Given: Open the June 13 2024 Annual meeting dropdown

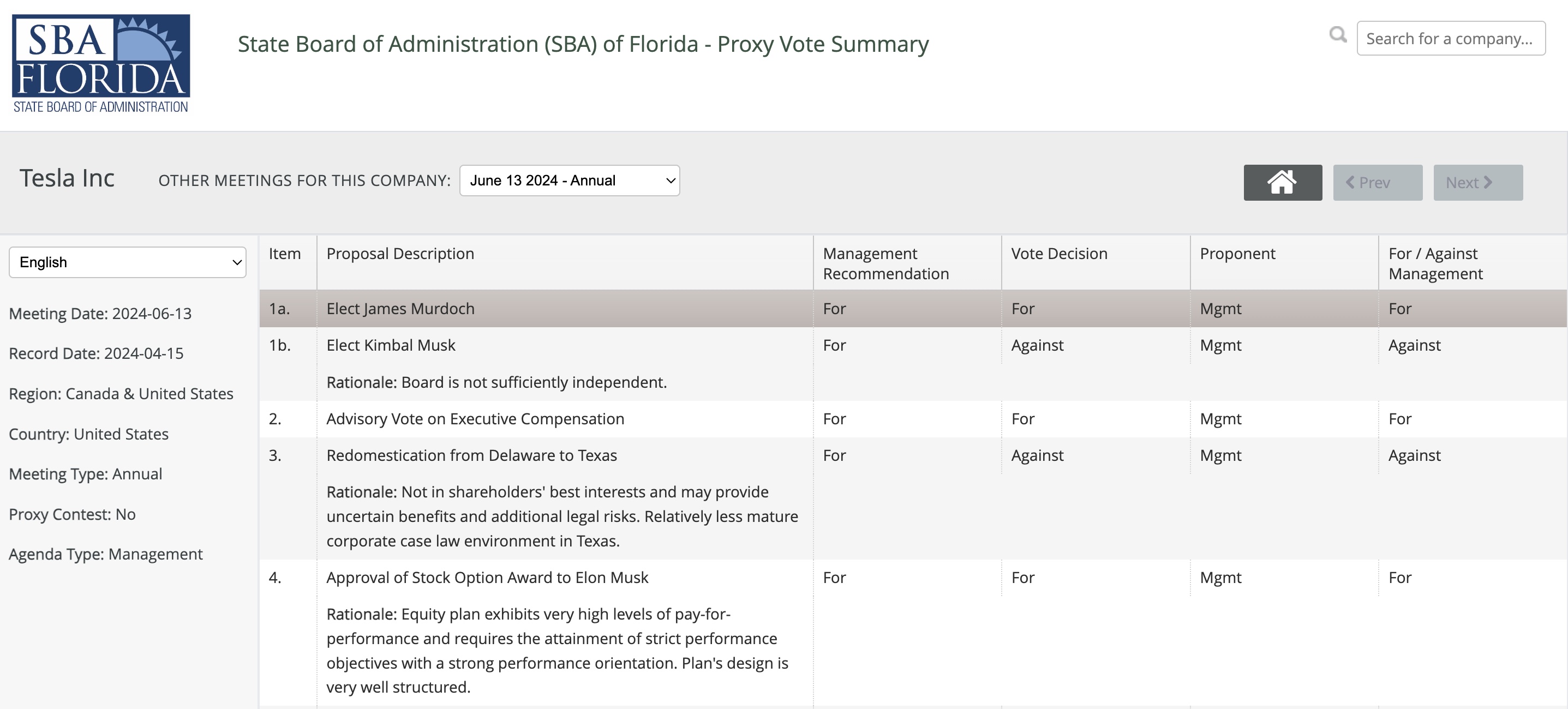Looking at the screenshot, I should [x=569, y=181].
